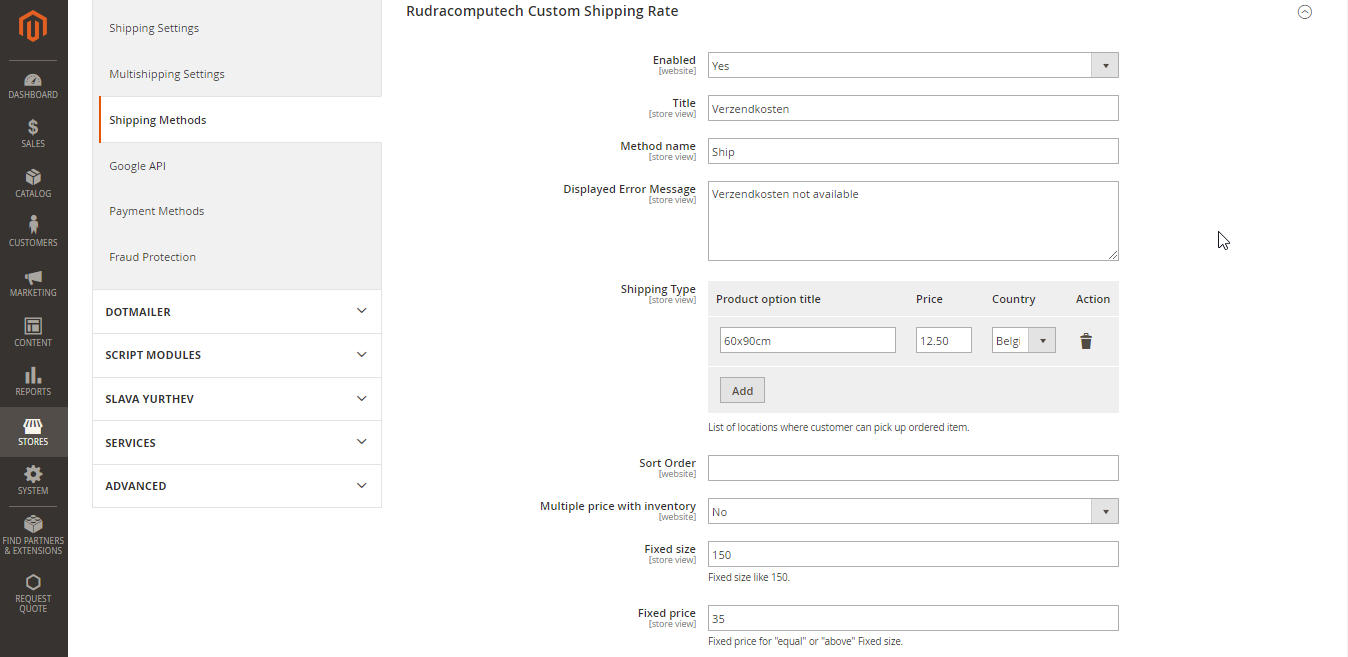Click the Magento logo icon
The image size is (1348, 657).
click(33, 26)
